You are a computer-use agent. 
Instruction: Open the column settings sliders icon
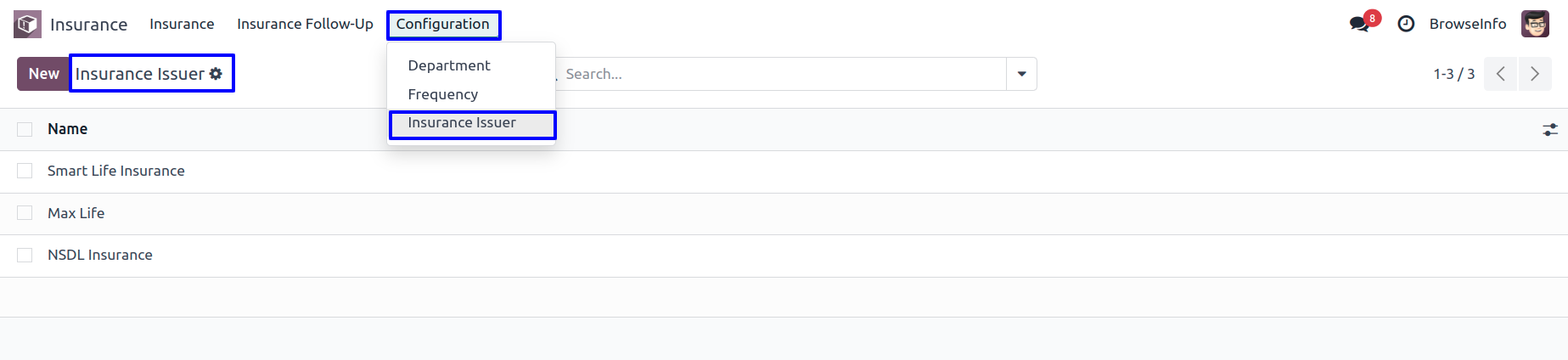(1550, 129)
